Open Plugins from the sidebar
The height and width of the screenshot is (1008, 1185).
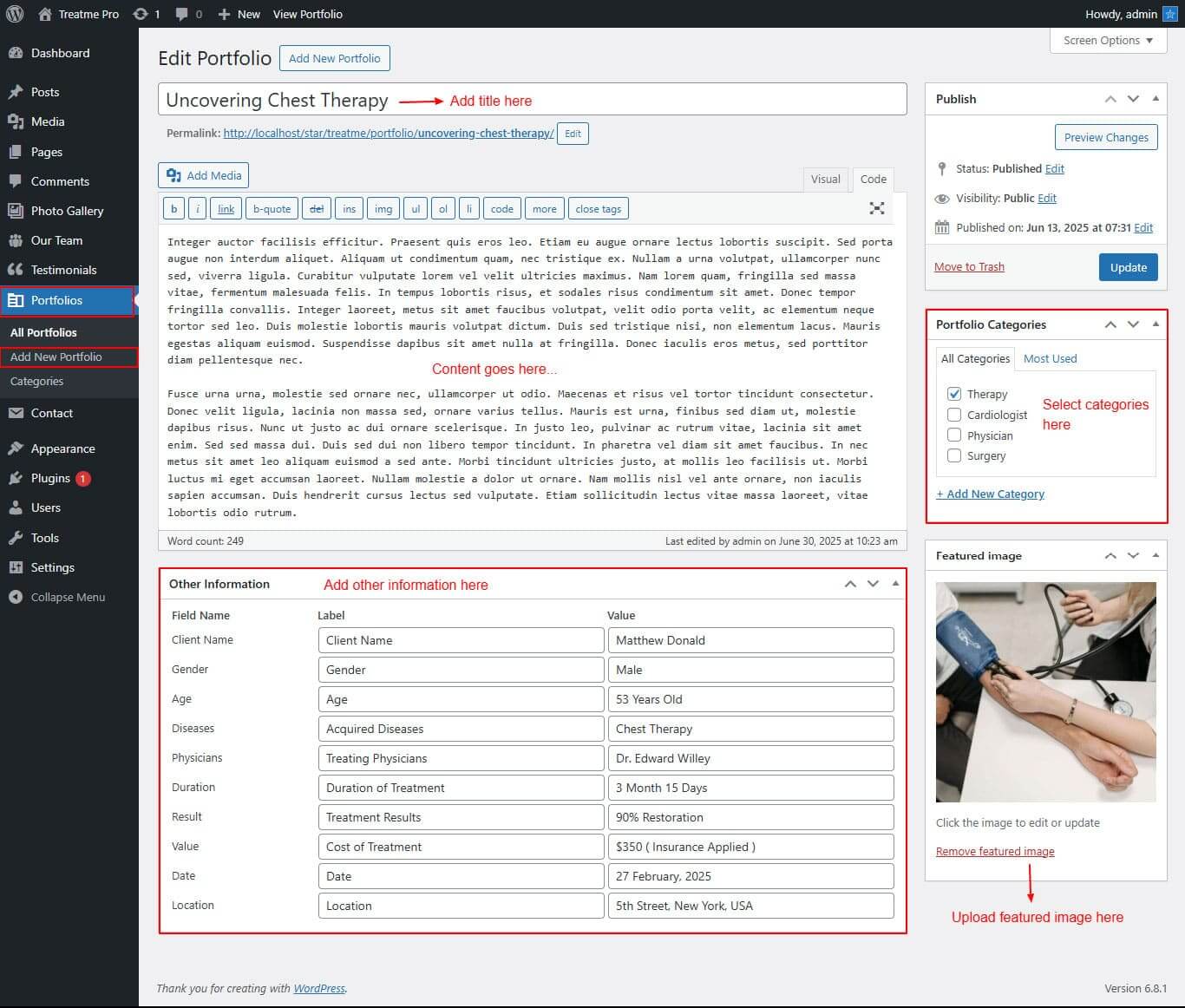click(50, 478)
